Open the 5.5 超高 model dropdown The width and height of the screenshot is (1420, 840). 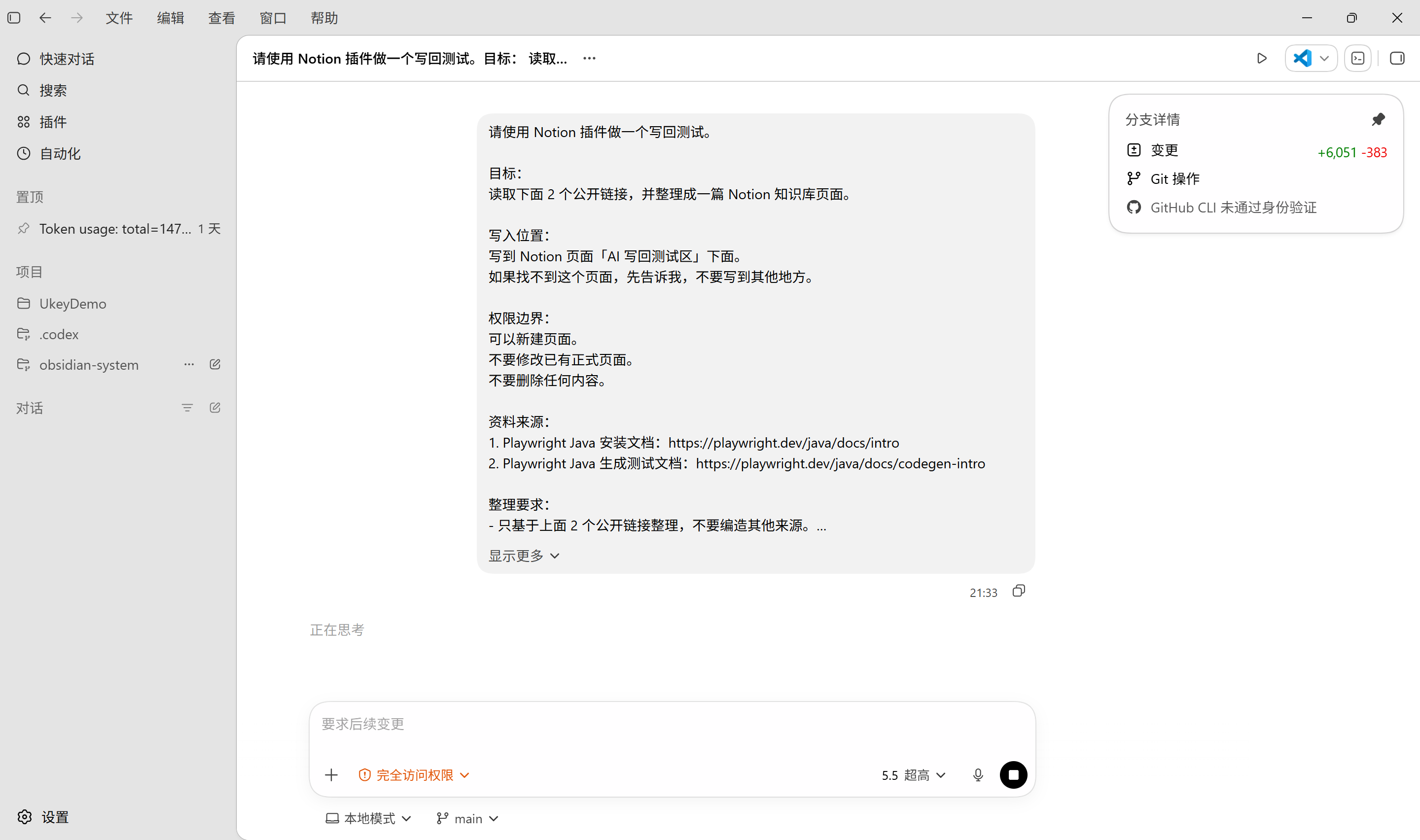[x=913, y=775]
